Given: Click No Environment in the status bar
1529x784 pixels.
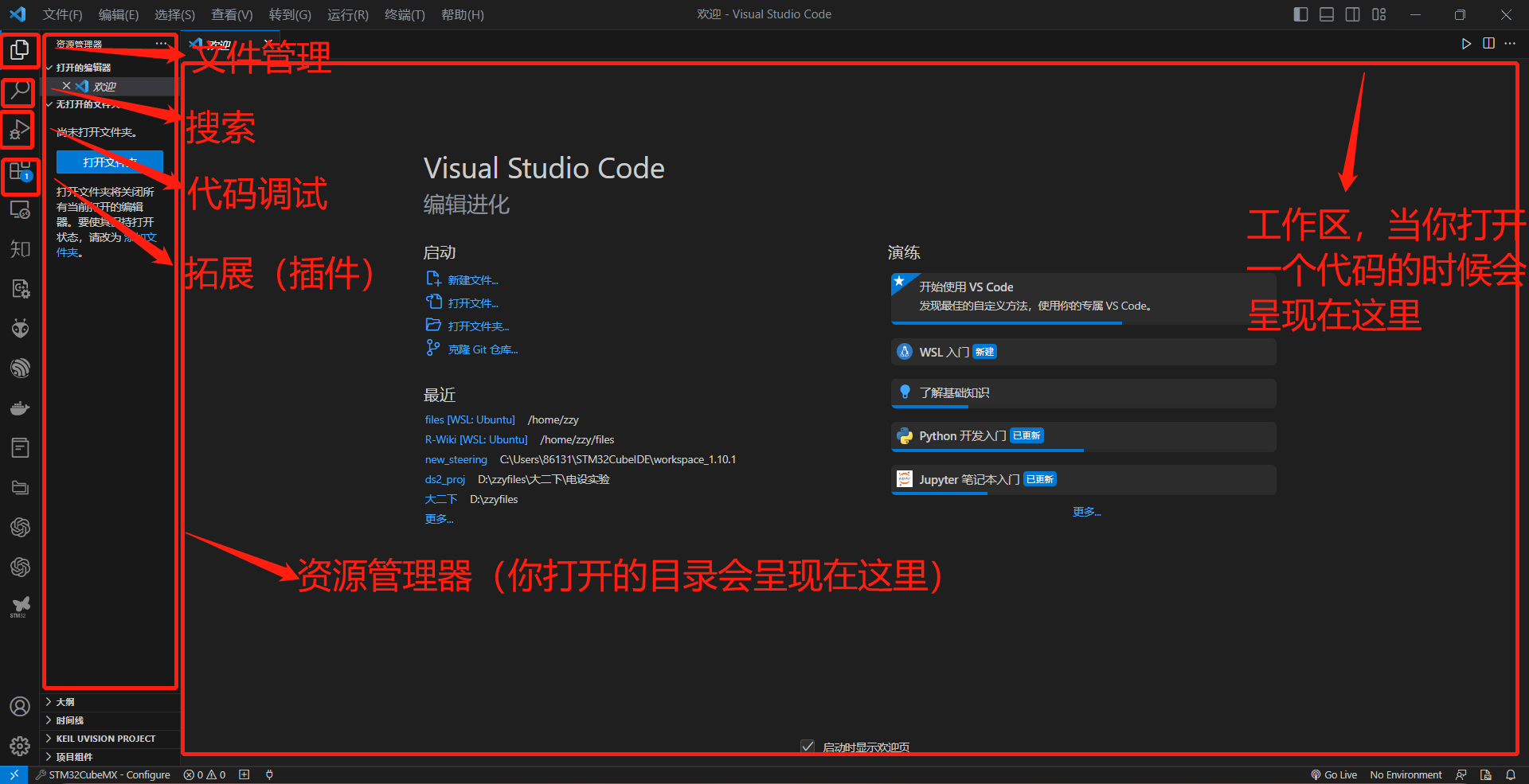Looking at the screenshot, I should [x=1406, y=774].
